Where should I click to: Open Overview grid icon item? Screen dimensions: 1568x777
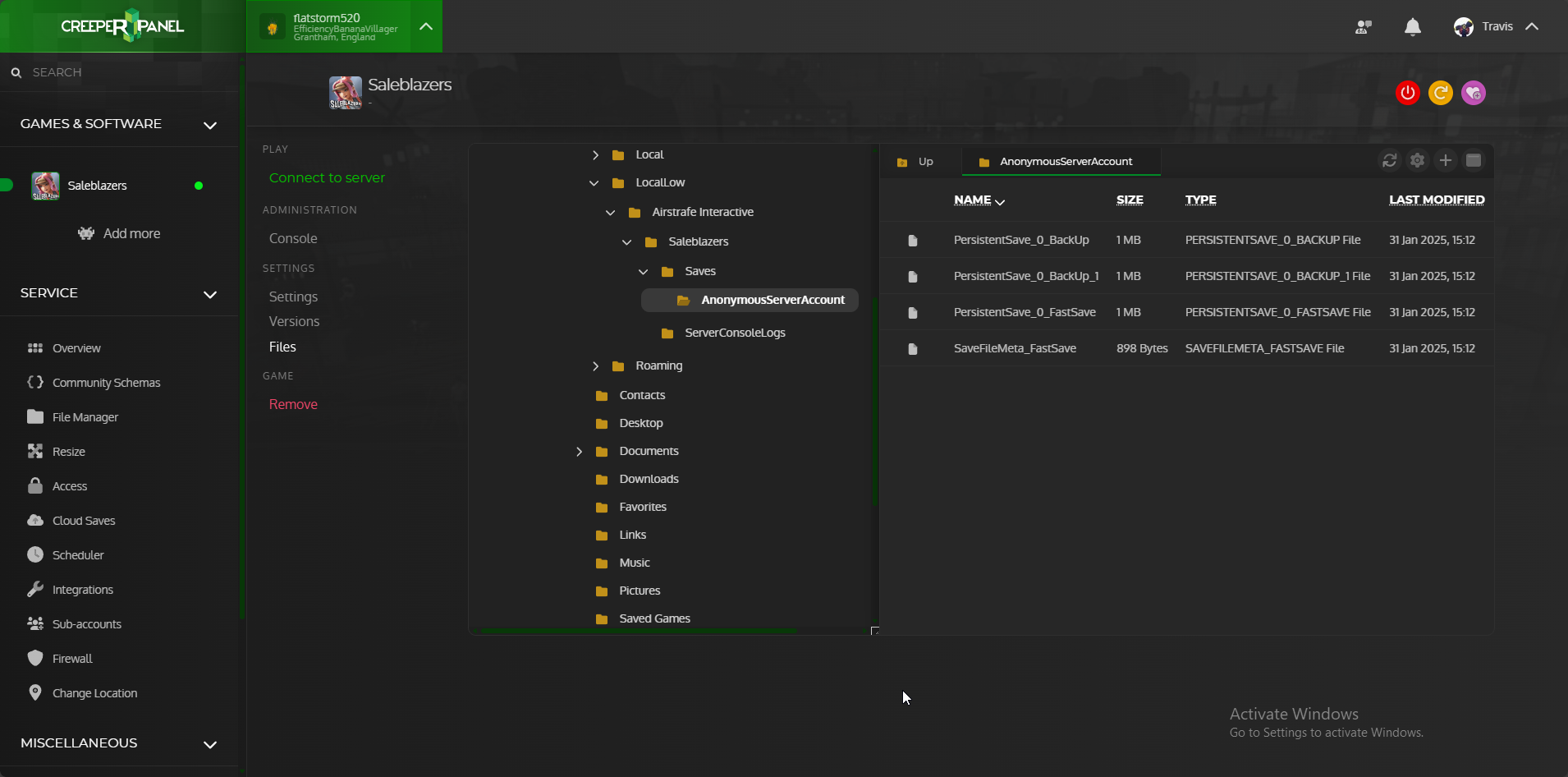pos(35,348)
